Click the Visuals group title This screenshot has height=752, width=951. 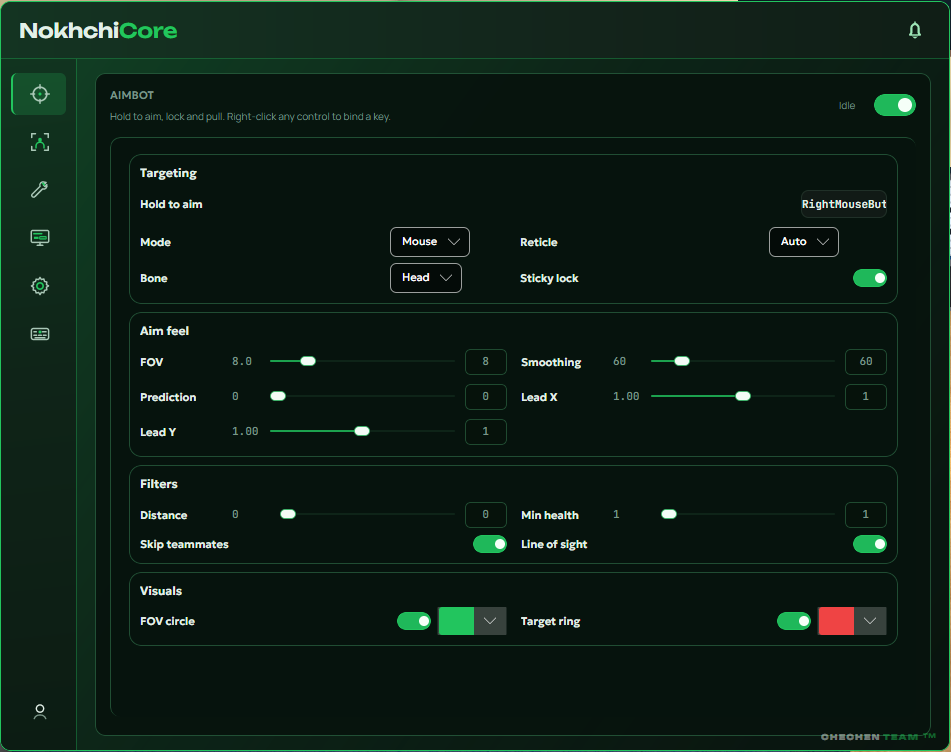pos(161,591)
